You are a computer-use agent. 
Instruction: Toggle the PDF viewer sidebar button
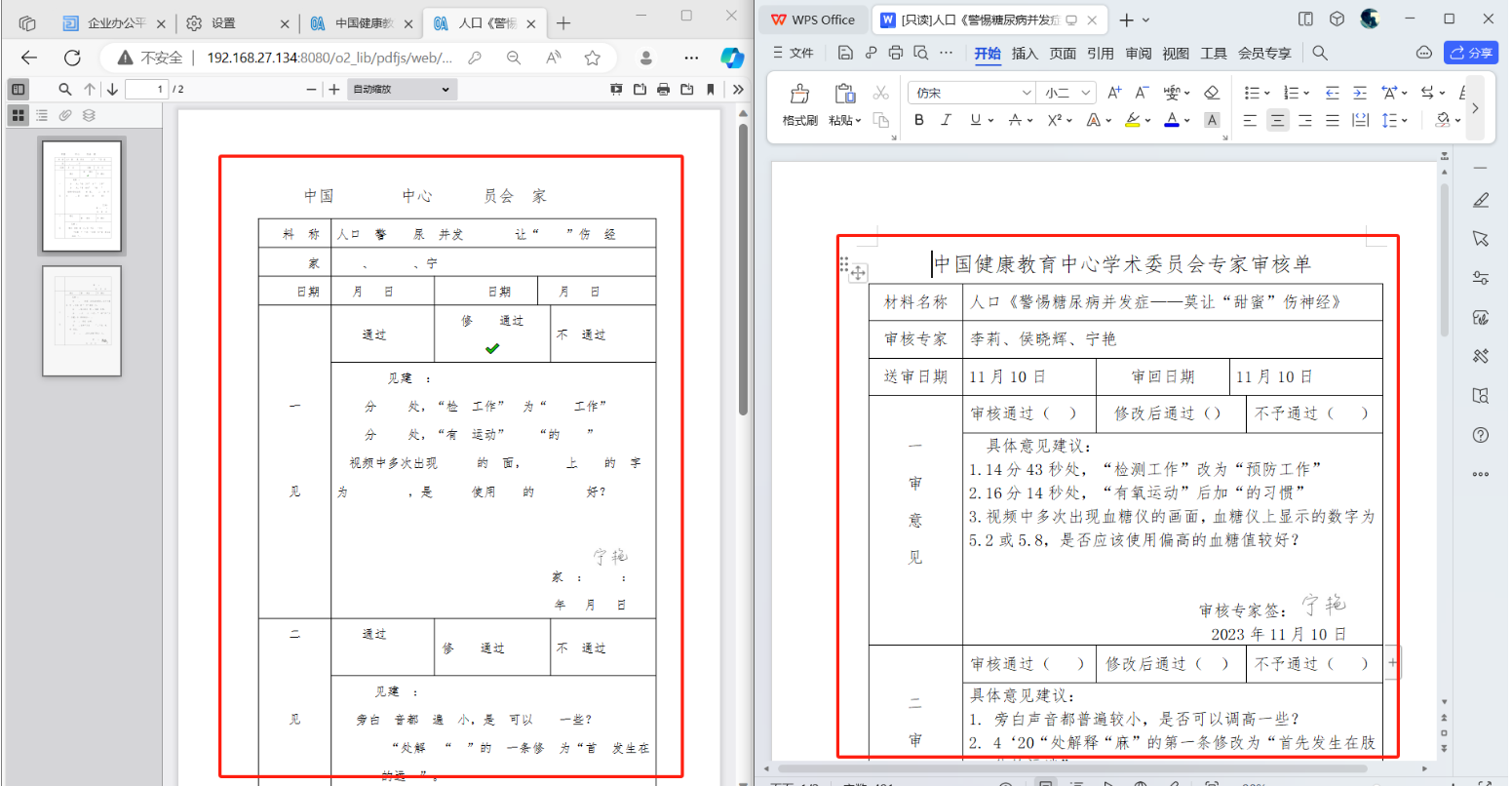pos(18,90)
